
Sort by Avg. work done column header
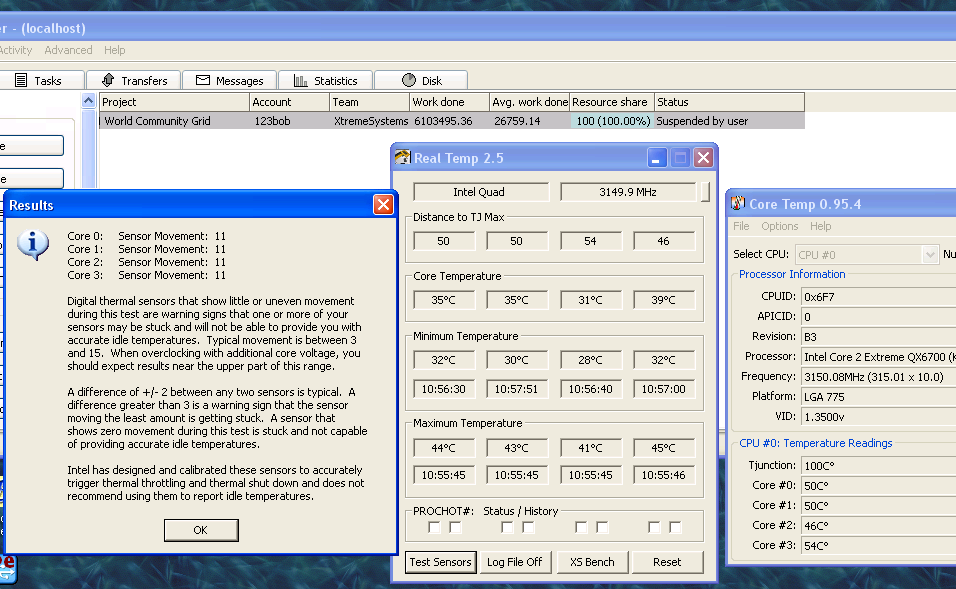click(x=529, y=102)
